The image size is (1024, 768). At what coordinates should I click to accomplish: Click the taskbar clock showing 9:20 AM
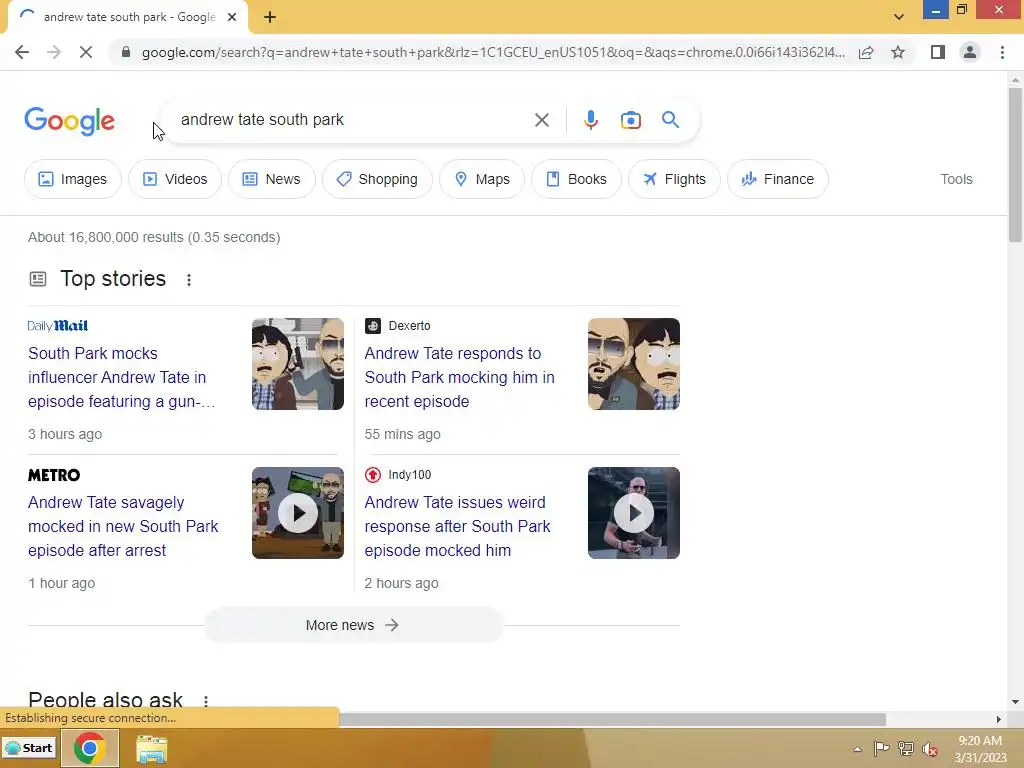[x=980, y=749]
